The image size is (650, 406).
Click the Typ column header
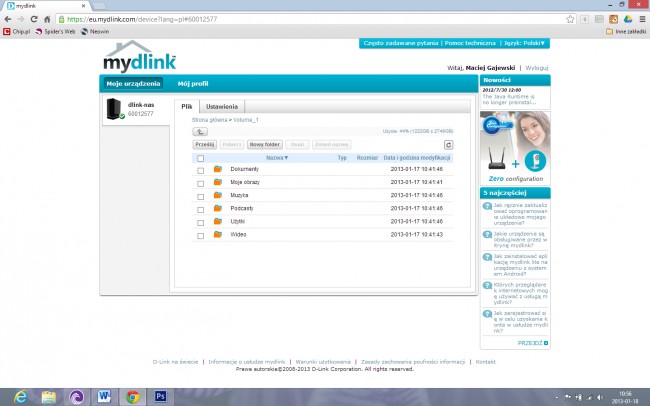(342, 158)
